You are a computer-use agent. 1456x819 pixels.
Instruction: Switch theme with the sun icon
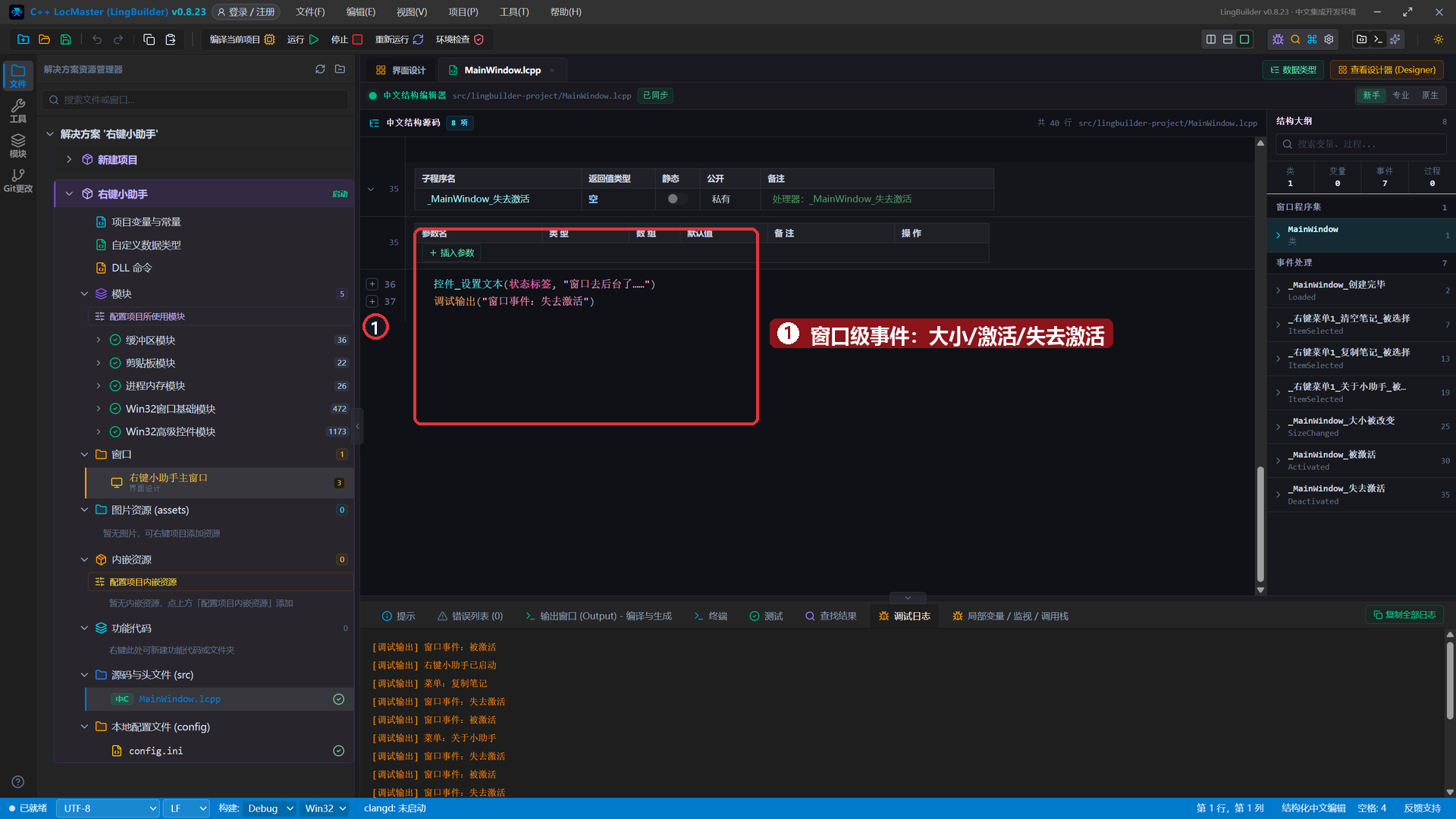[1439, 39]
